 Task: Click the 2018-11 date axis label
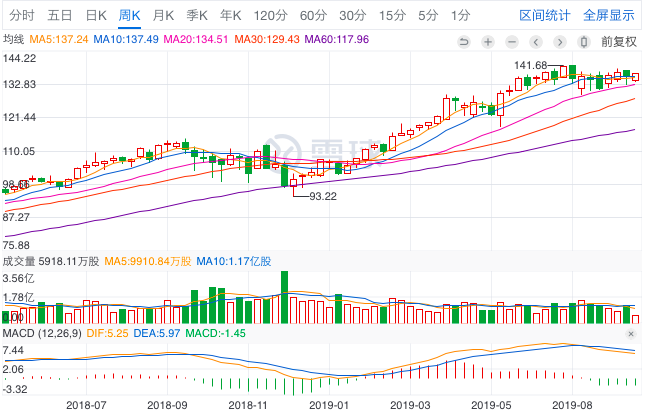tap(248, 405)
